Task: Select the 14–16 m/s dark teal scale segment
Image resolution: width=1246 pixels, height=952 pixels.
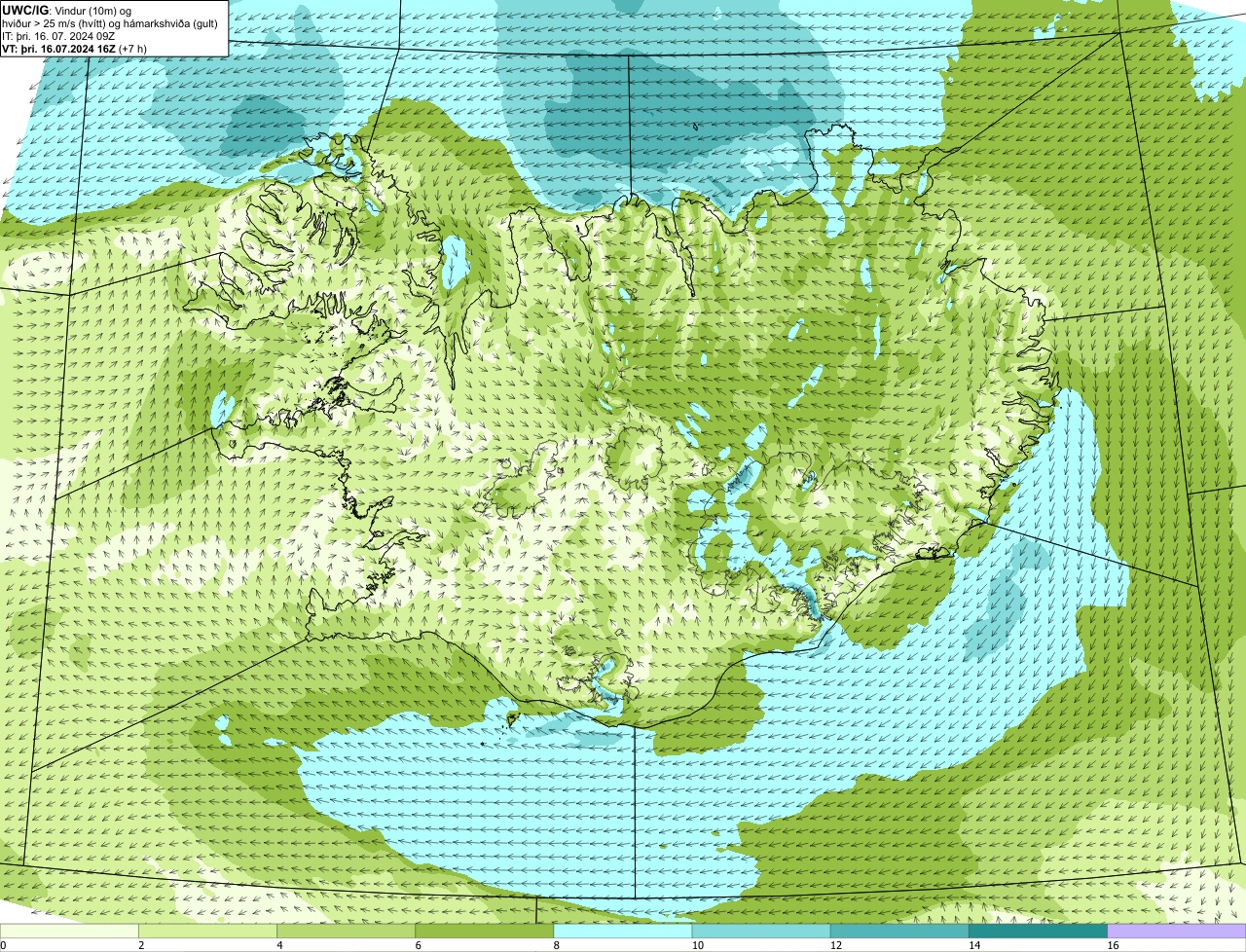Action: (1038, 931)
